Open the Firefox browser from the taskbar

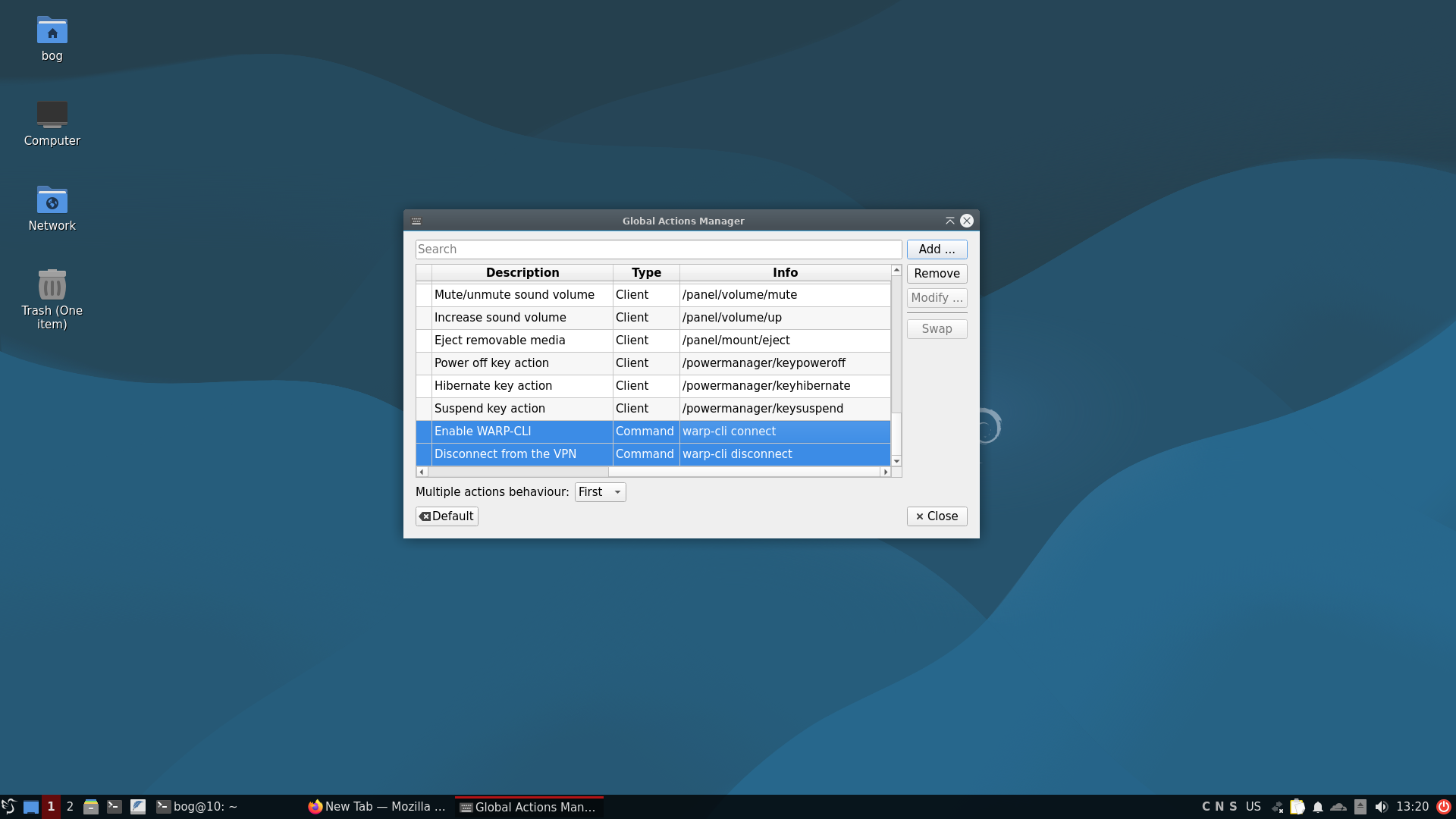[377, 806]
